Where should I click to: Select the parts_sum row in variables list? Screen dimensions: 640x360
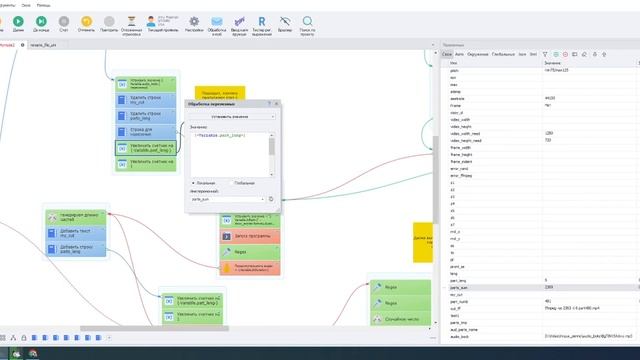(x=539, y=287)
